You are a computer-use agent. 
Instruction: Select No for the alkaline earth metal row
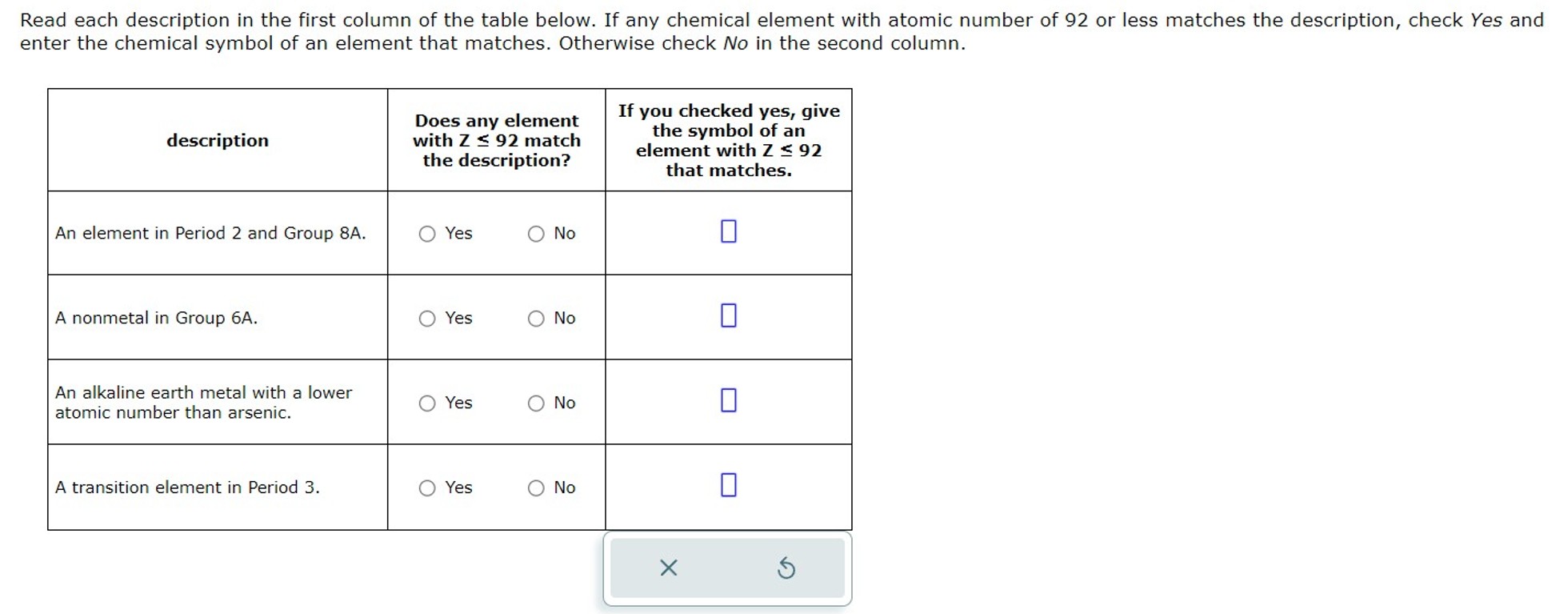click(x=536, y=403)
